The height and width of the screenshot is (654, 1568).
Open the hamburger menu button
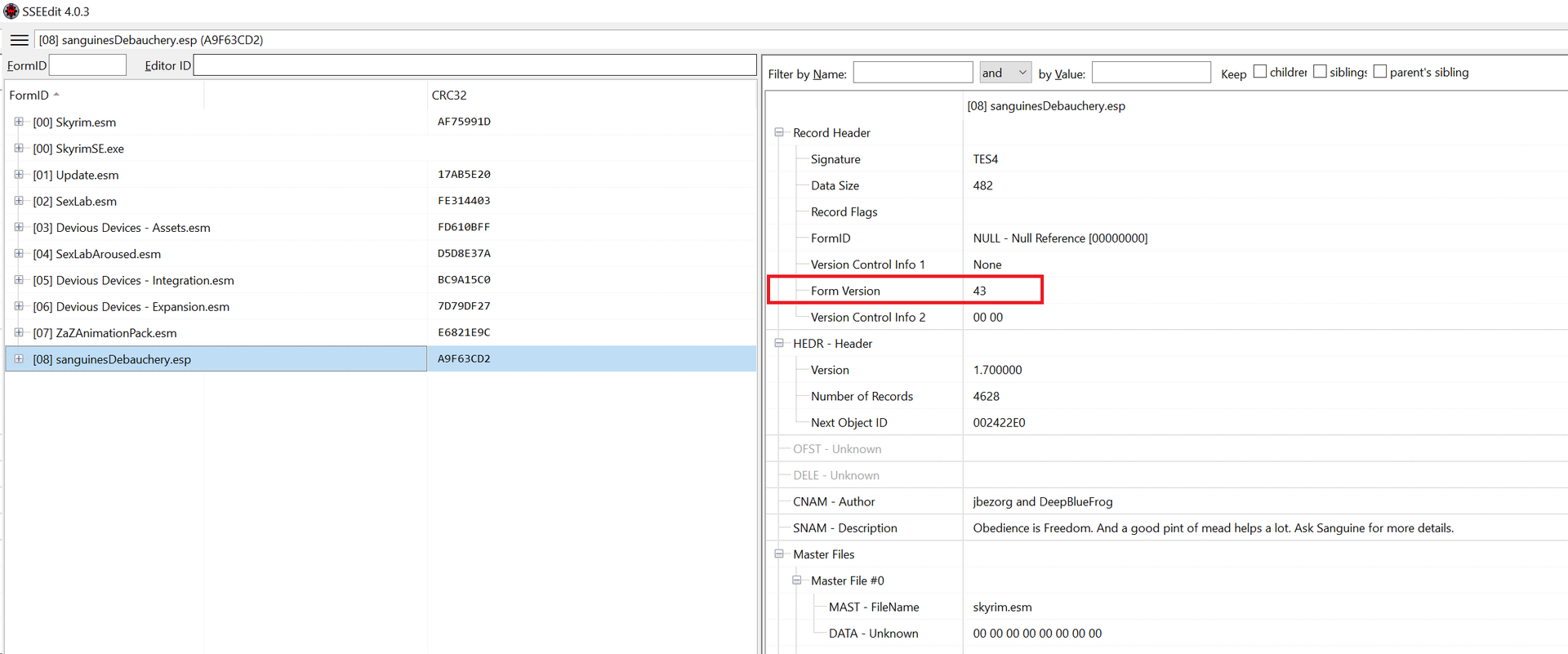[x=20, y=40]
